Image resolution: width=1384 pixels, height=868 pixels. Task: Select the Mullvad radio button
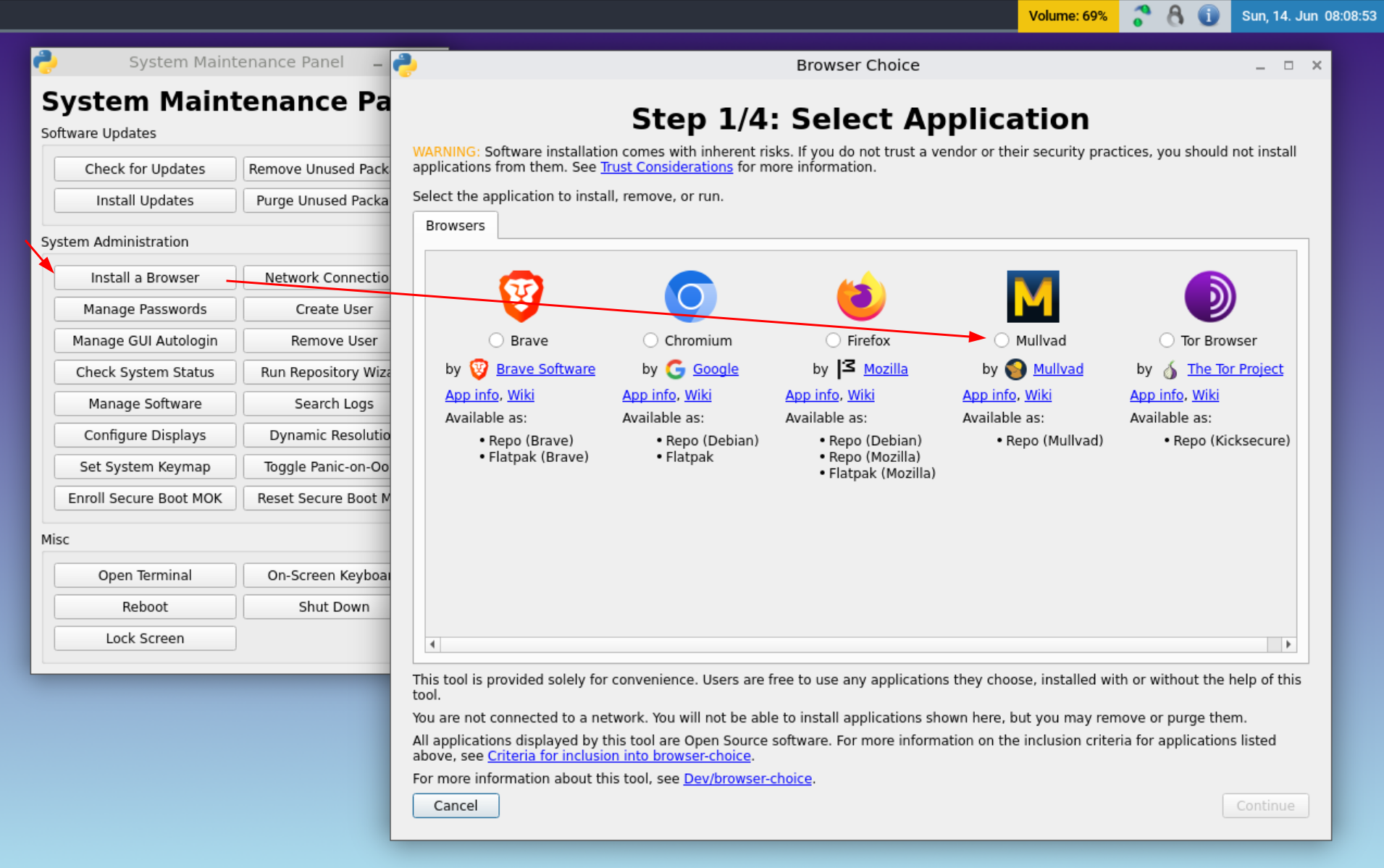click(x=1002, y=340)
